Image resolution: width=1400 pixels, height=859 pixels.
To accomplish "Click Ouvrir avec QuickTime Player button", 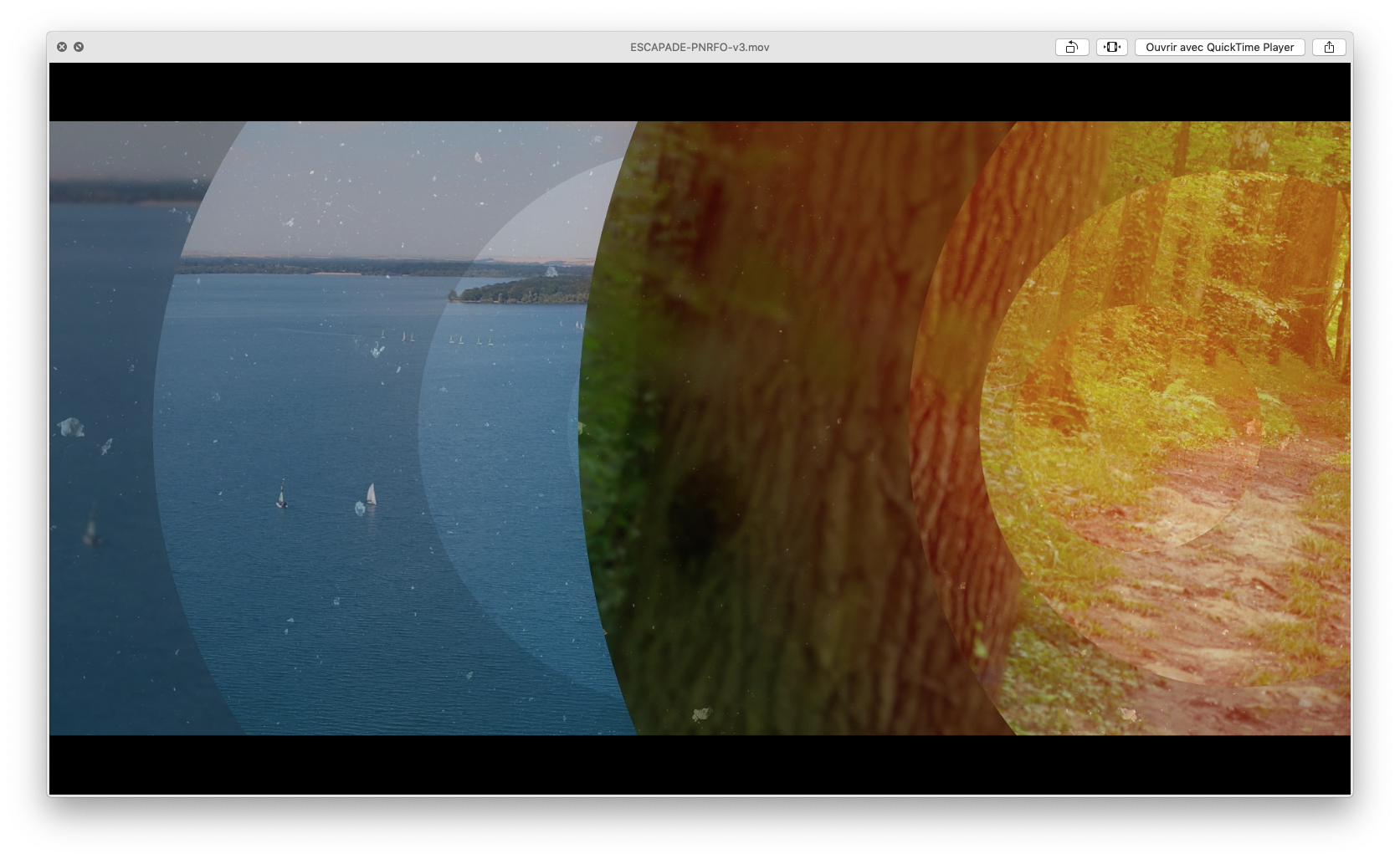I will click(1219, 48).
